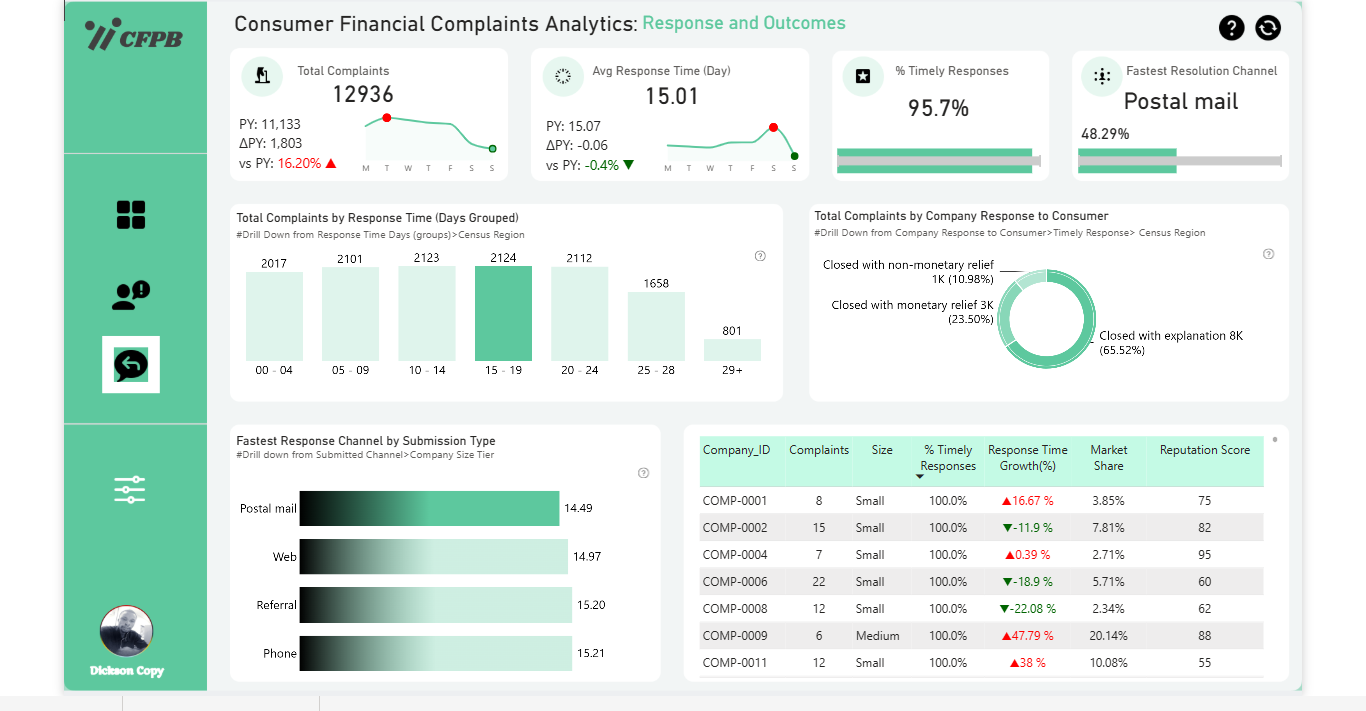
Task: Sort table by Company_ID column header
Action: pos(736,450)
